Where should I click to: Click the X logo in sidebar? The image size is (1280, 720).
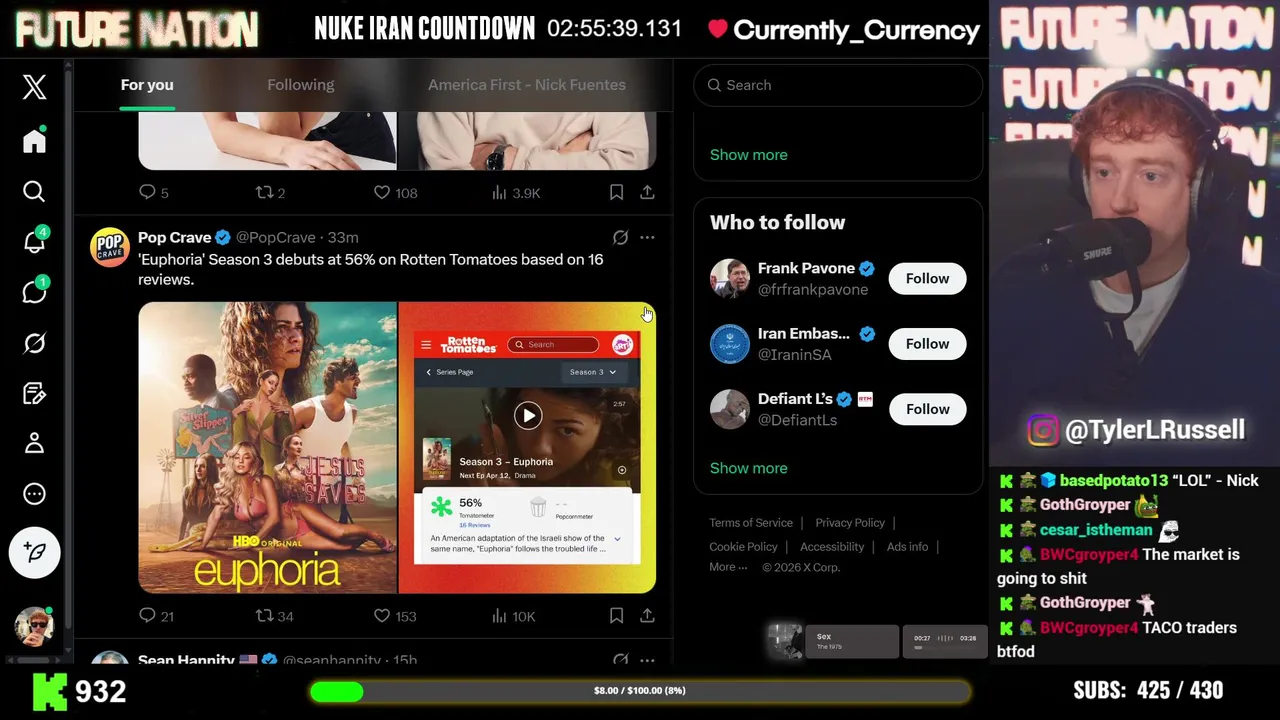(34, 87)
